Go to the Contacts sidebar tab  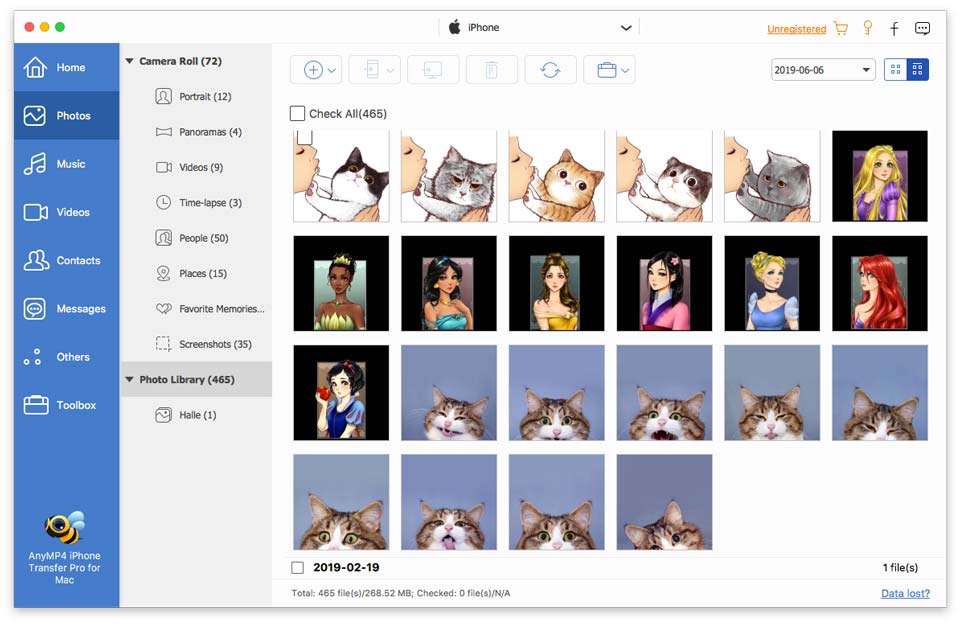click(x=66, y=261)
